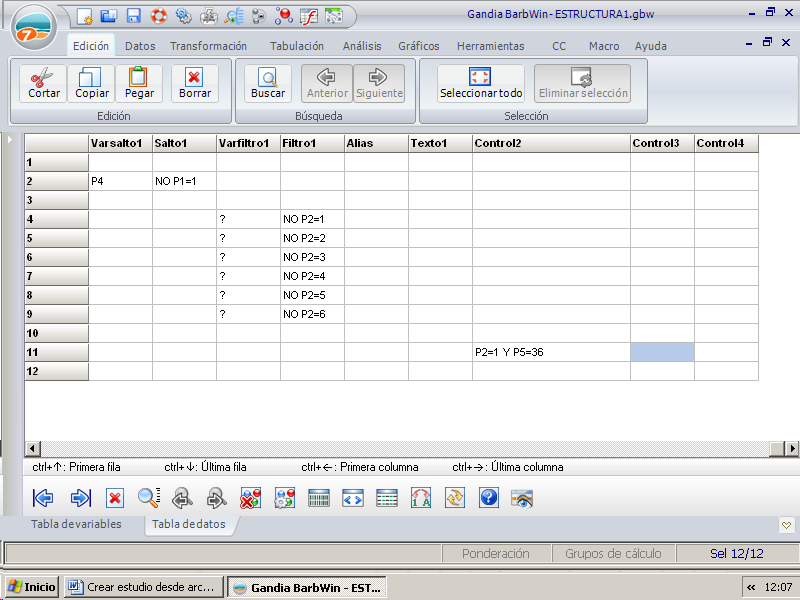800x600 pixels.
Task: Click the row pointer arrow at grid's left edge
Action: point(10,139)
